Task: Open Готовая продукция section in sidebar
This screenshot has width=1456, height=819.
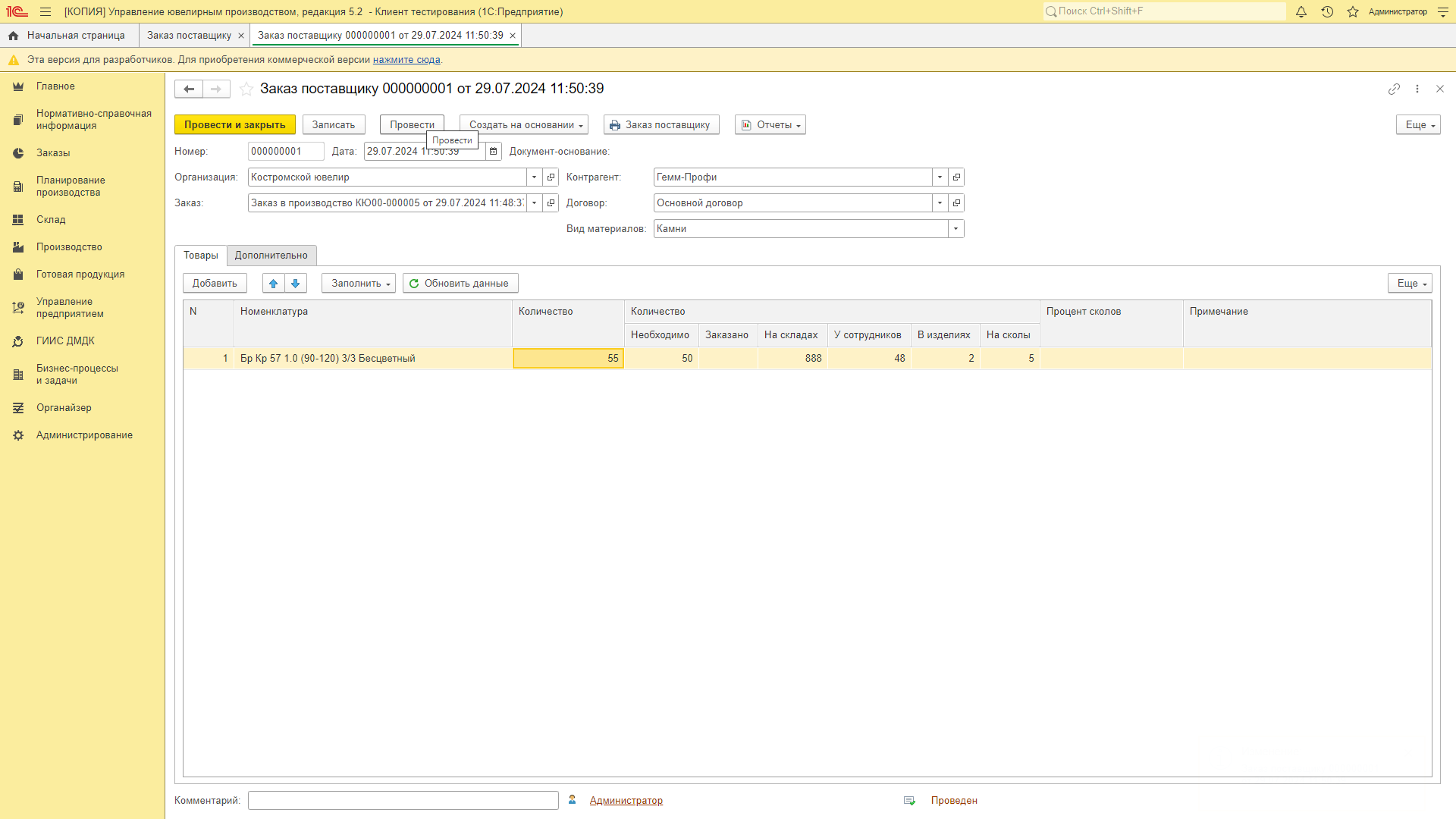Action: pyautogui.click(x=80, y=275)
